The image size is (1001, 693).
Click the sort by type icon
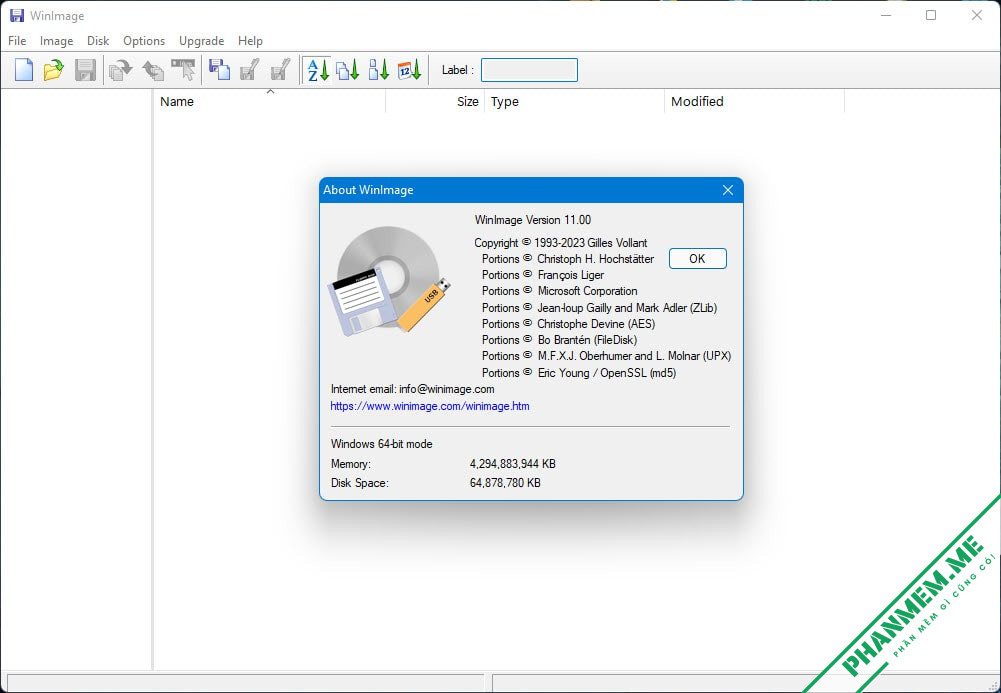click(348, 70)
